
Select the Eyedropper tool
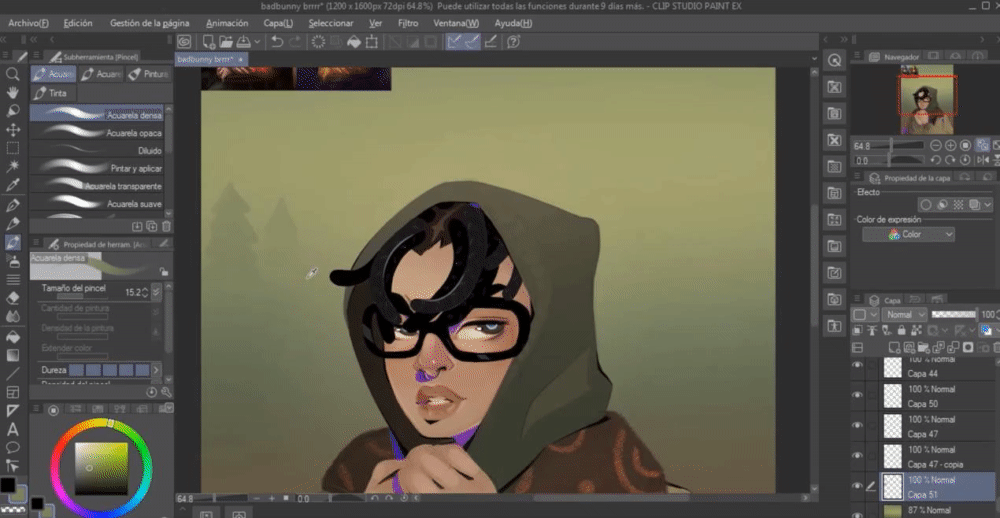[13, 185]
